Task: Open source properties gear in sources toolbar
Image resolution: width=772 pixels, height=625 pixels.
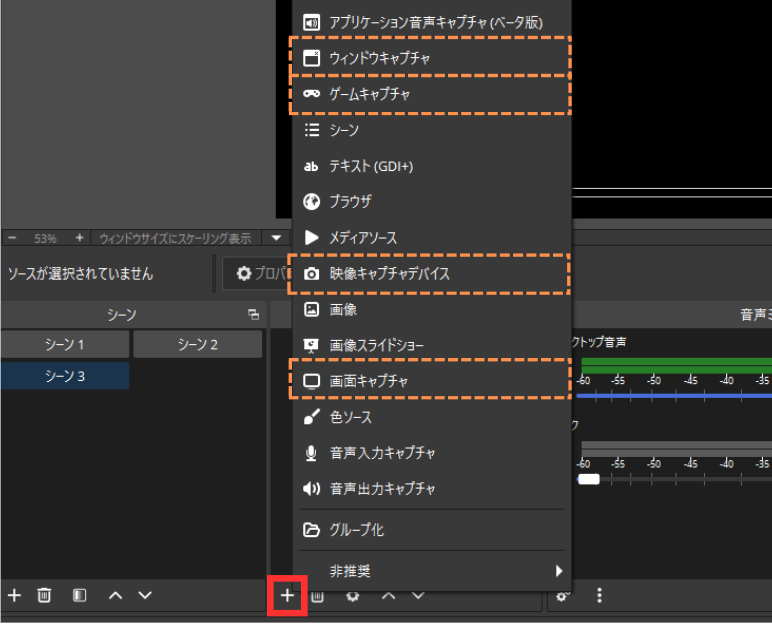Action: tap(352, 596)
